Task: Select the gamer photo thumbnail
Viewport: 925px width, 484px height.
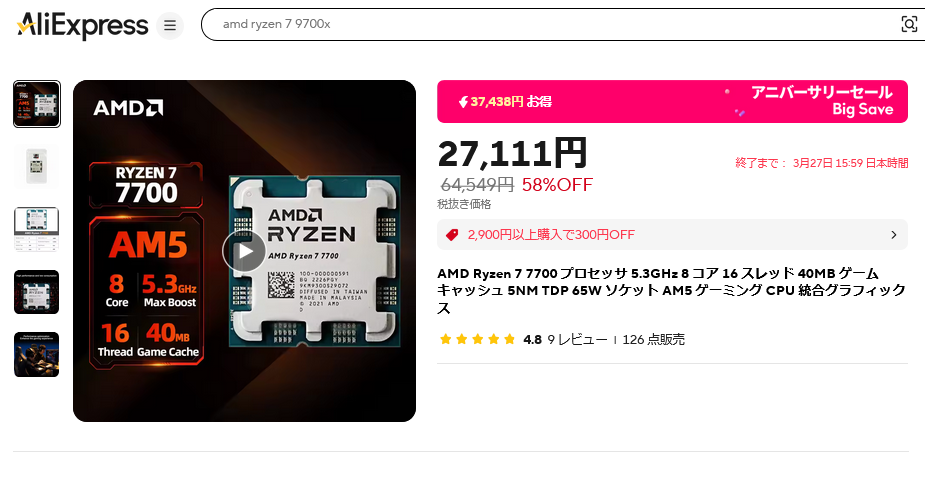Action: tap(37, 354)
